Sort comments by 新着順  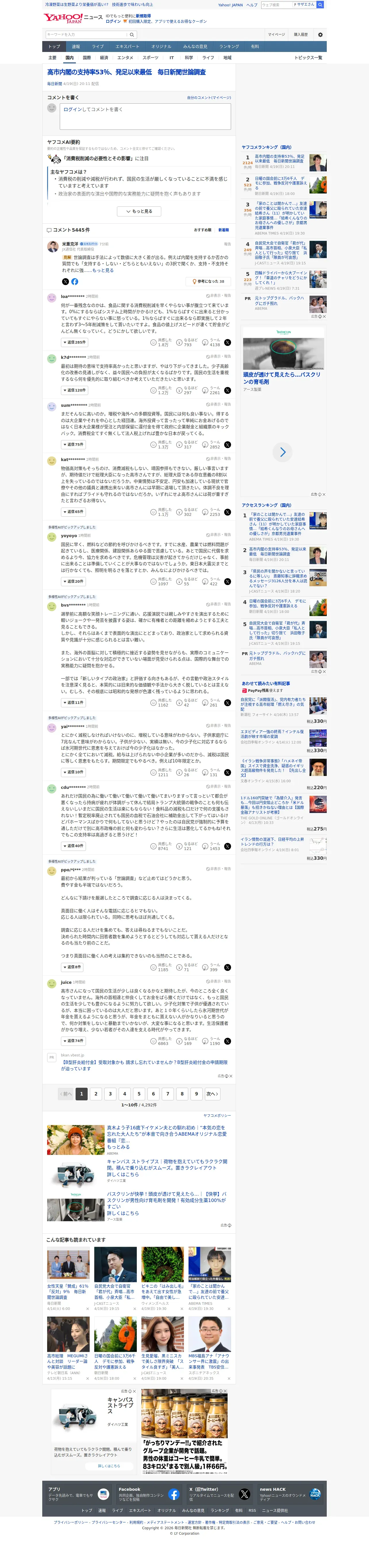224,230
